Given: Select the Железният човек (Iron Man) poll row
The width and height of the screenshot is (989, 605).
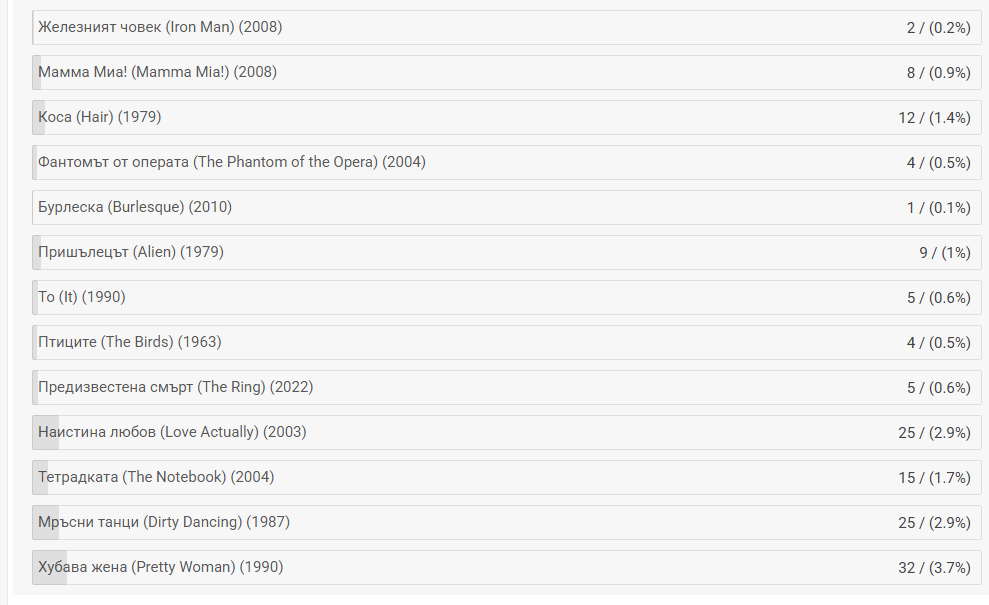Looking at the screenshot, I should point(506,27).
